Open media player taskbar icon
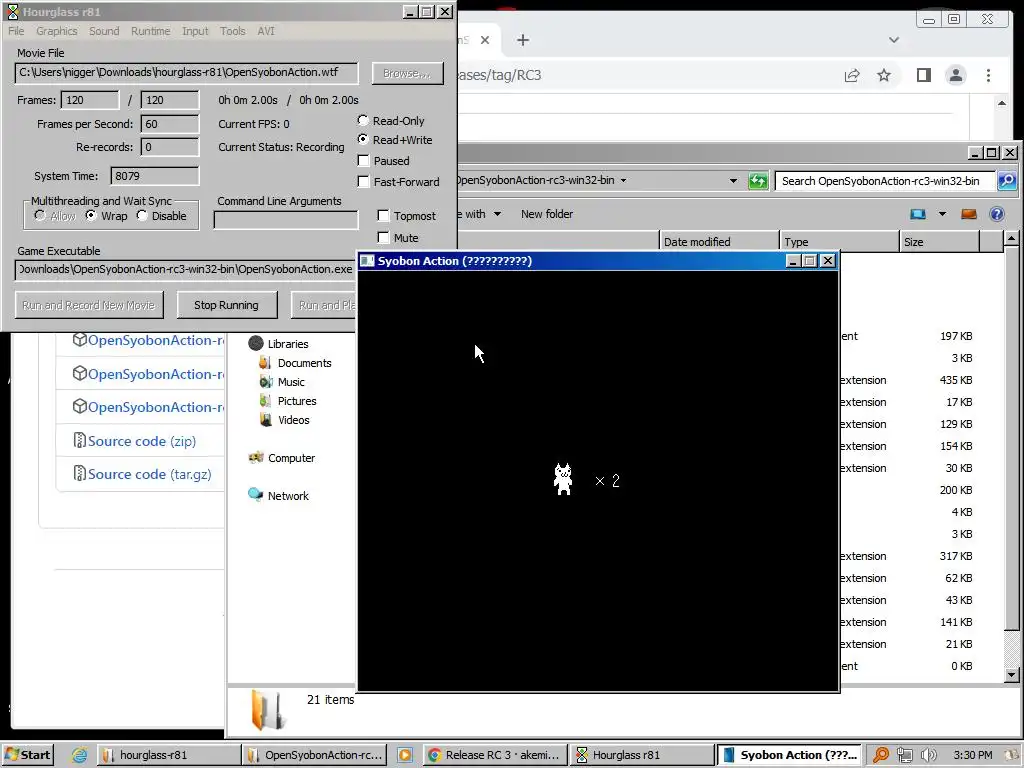 pos(405,755)
